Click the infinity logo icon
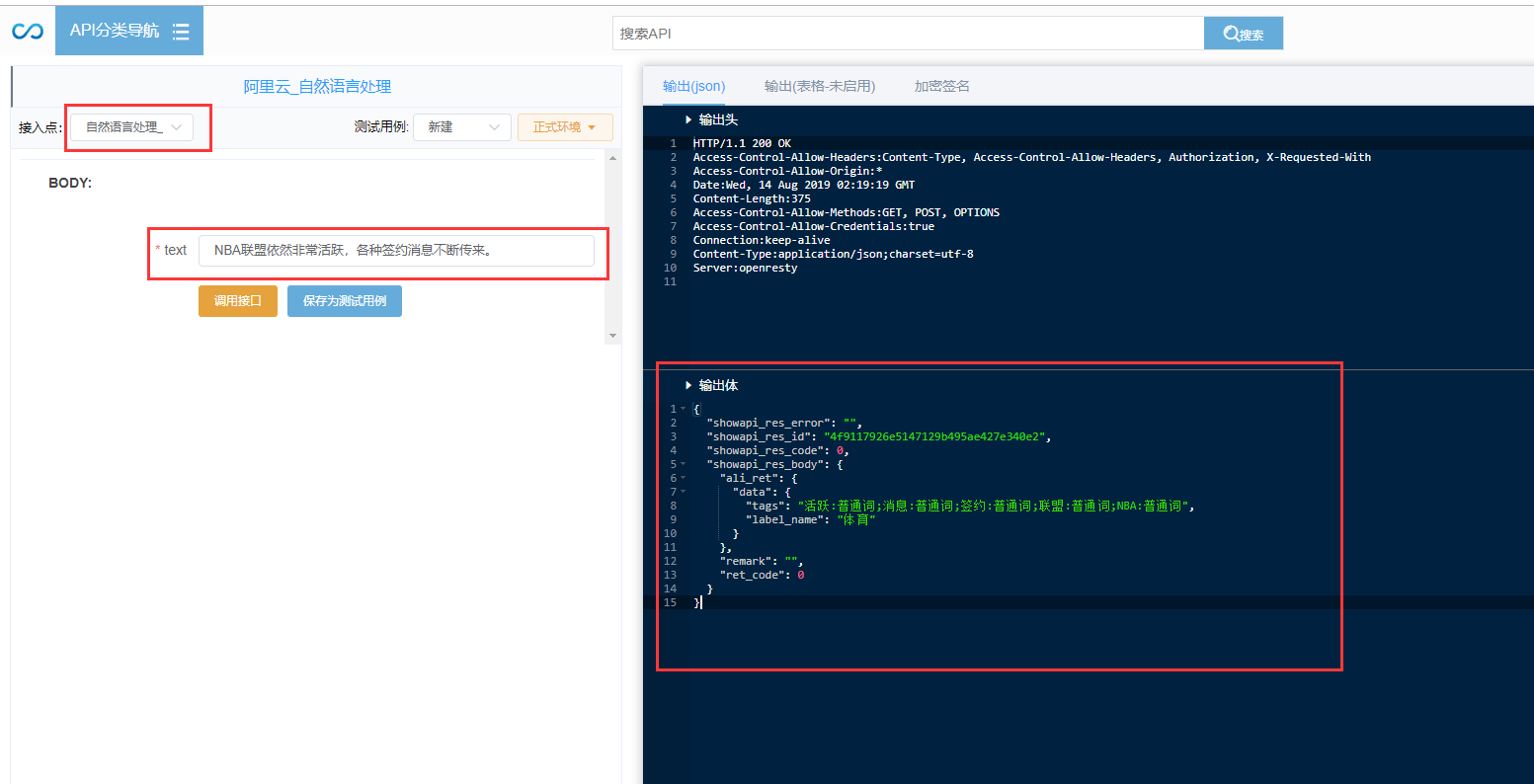 (28, 32)
